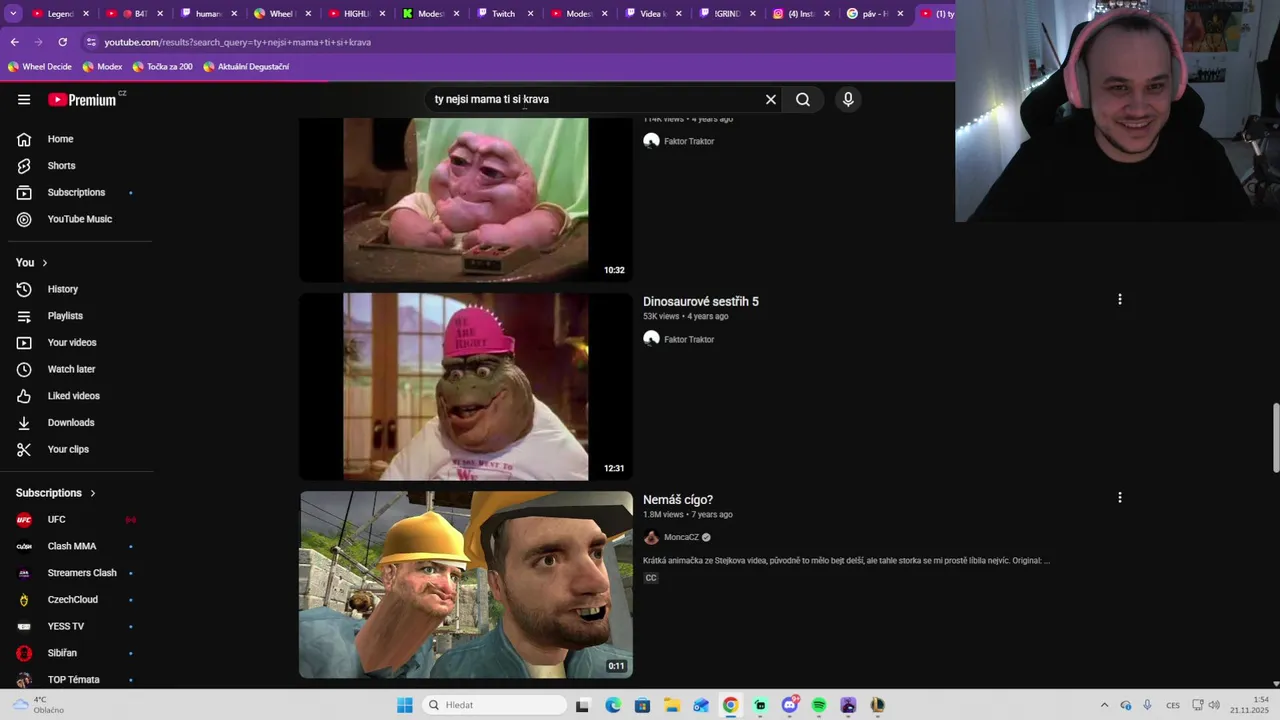Open more options for Dinosaurové sestřih 5
The width and height of the screenshot is (1280, 720).
(1119, 299)
